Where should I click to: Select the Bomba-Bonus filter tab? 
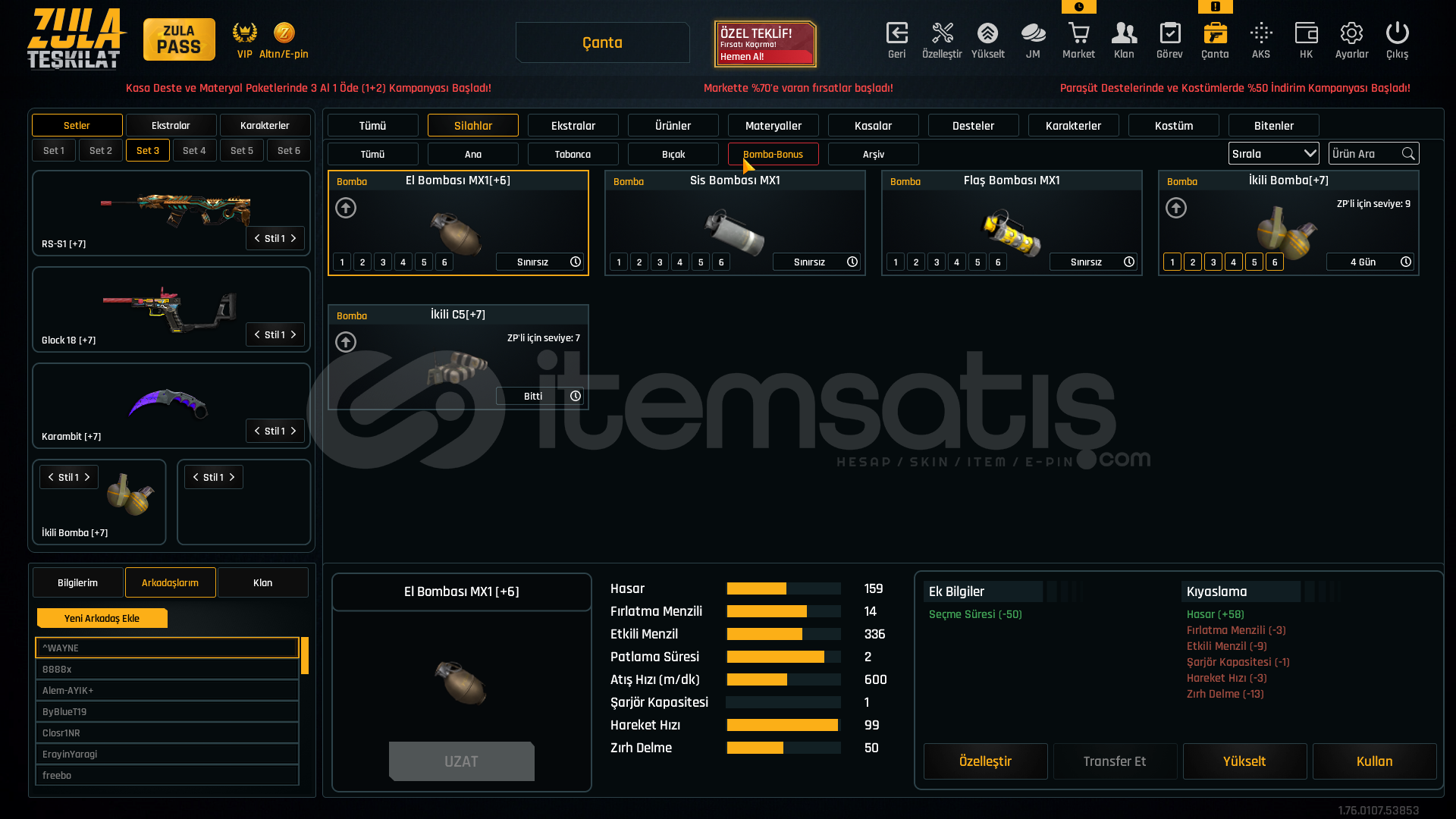point(773,154)
